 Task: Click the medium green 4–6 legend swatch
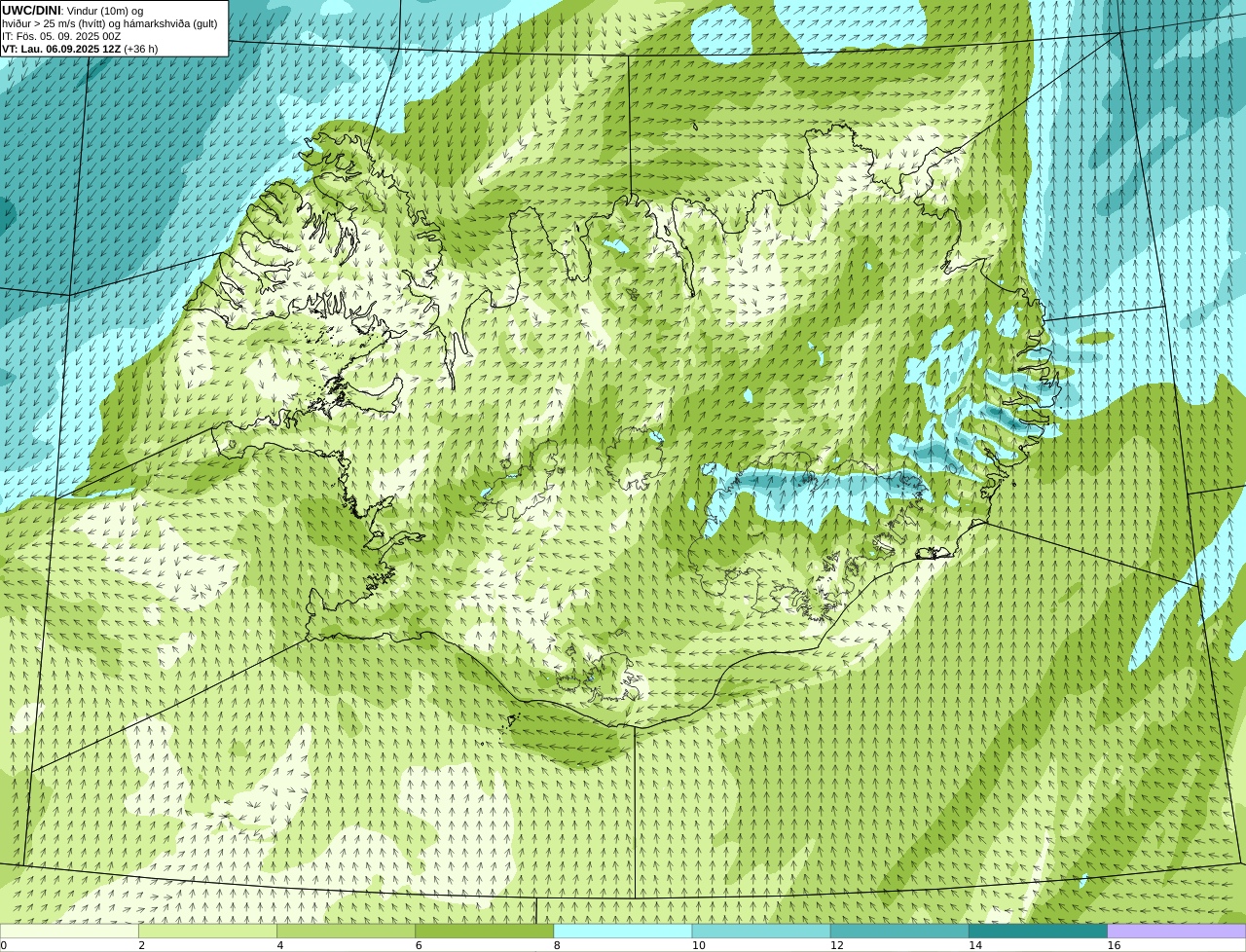point(346,931)
